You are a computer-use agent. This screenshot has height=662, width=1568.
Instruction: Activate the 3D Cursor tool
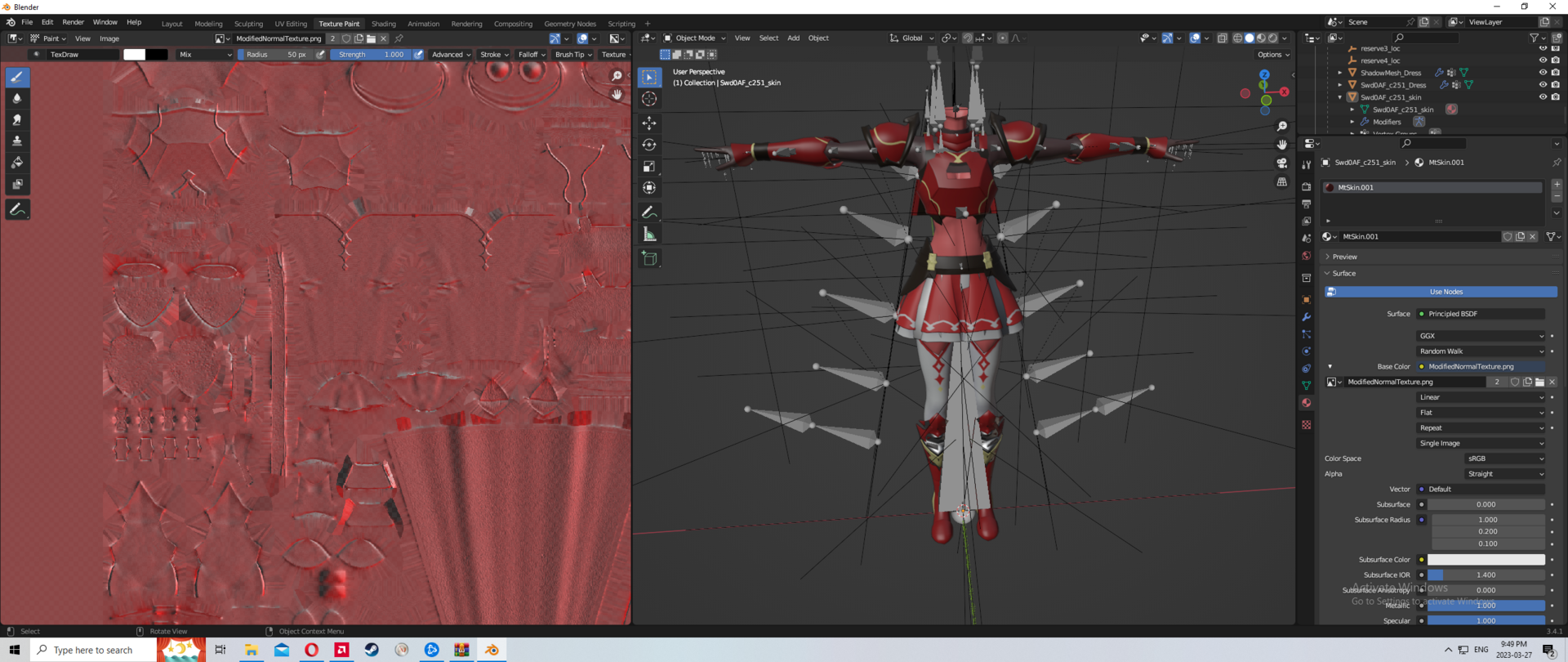[x=649, y=99]
